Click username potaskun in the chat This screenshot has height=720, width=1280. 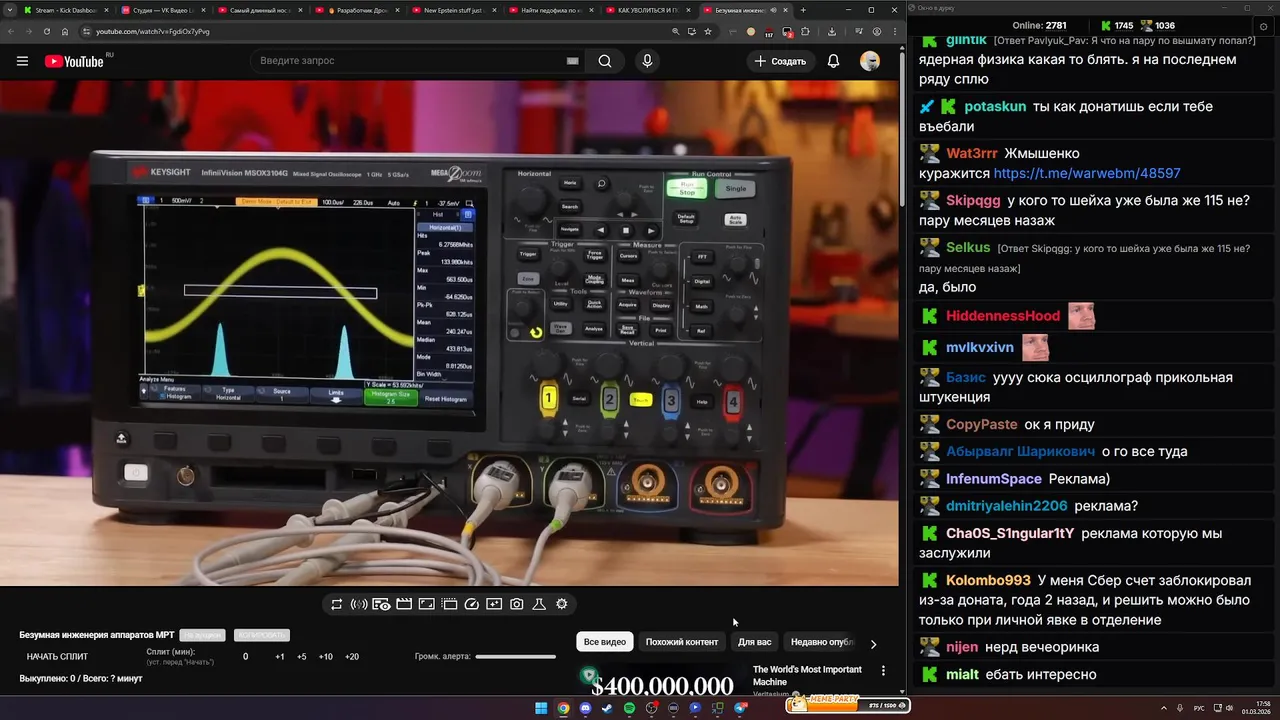pos(995,106)
